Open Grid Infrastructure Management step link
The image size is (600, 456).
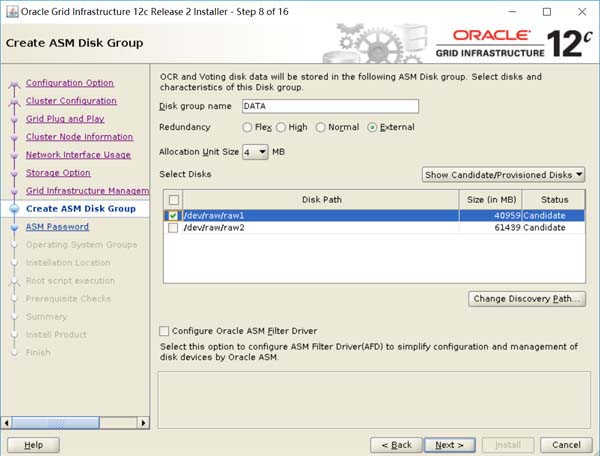coord(88,191)
